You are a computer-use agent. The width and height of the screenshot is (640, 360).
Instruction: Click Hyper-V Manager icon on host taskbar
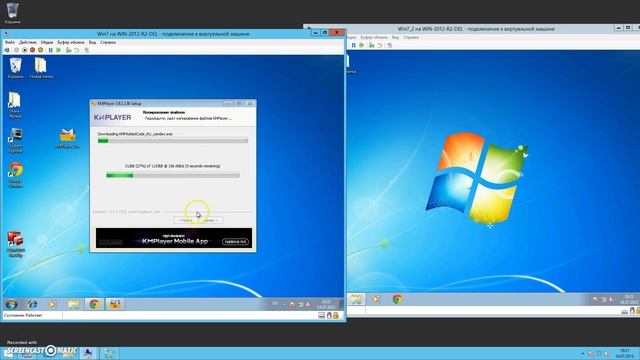click(88, 353)
